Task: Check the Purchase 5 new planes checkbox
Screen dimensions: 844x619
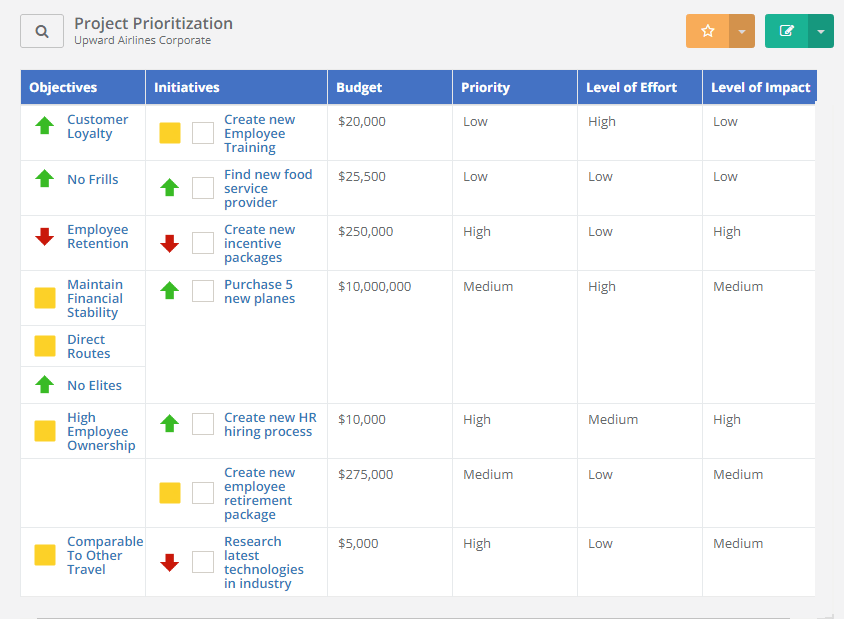Action: pos(203,290)
